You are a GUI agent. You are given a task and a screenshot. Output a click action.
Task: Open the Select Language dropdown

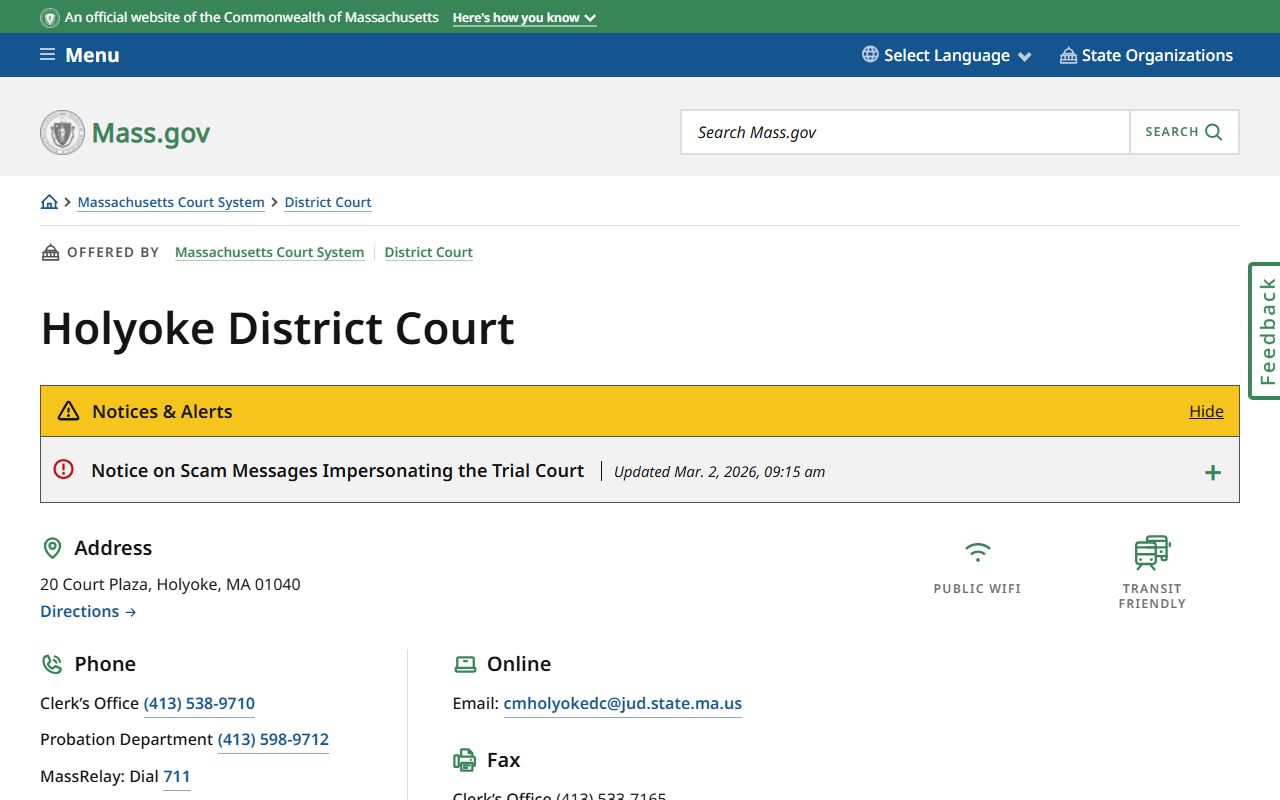[947, 55]
